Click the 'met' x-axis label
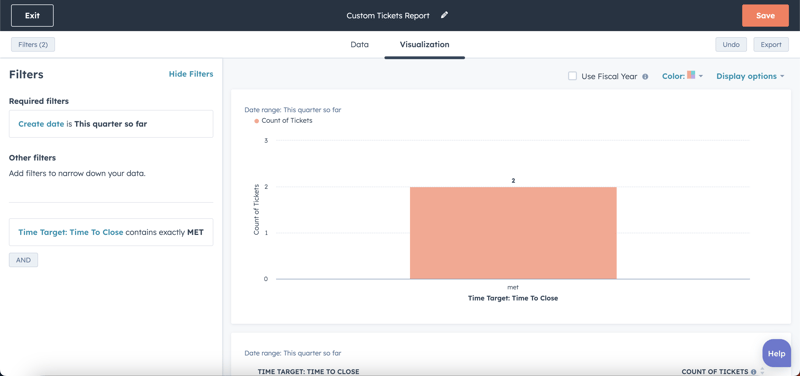 point(513,287)
